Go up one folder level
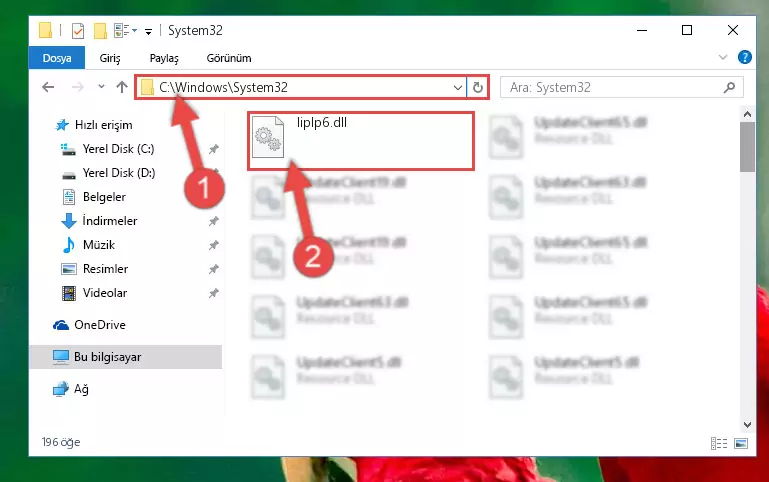 [x=122, y=87]
